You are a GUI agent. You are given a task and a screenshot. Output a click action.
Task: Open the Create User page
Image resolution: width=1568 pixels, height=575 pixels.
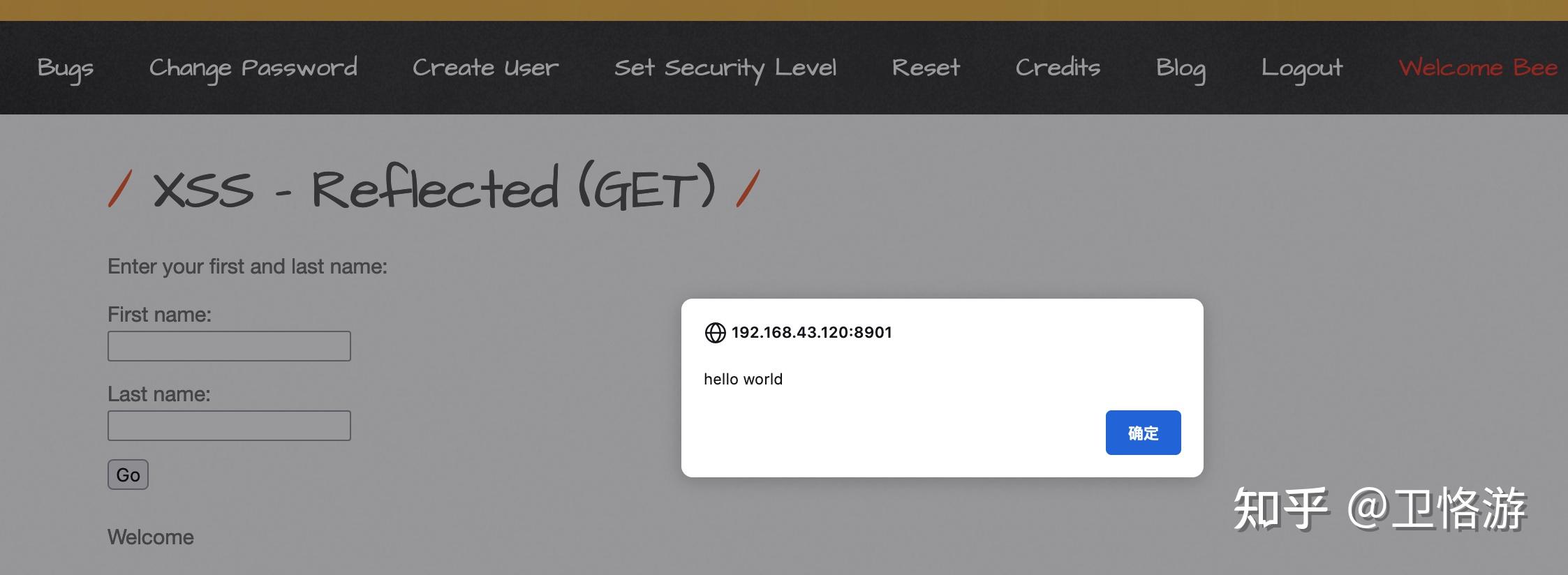(485, 68)
